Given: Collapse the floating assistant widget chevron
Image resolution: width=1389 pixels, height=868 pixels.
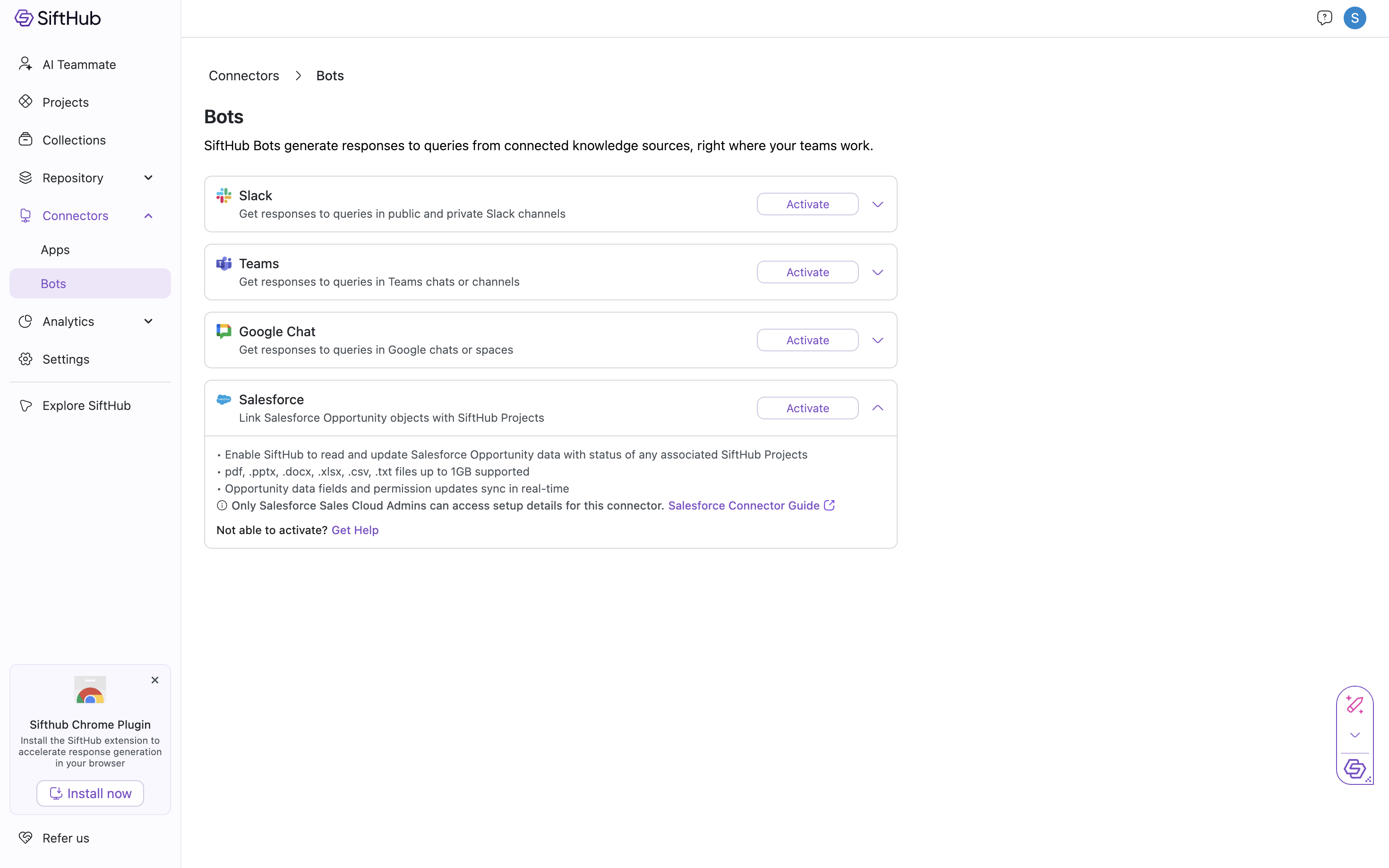Looking at the screenshot, I should pyautogui.click(x=1355, y=735).
